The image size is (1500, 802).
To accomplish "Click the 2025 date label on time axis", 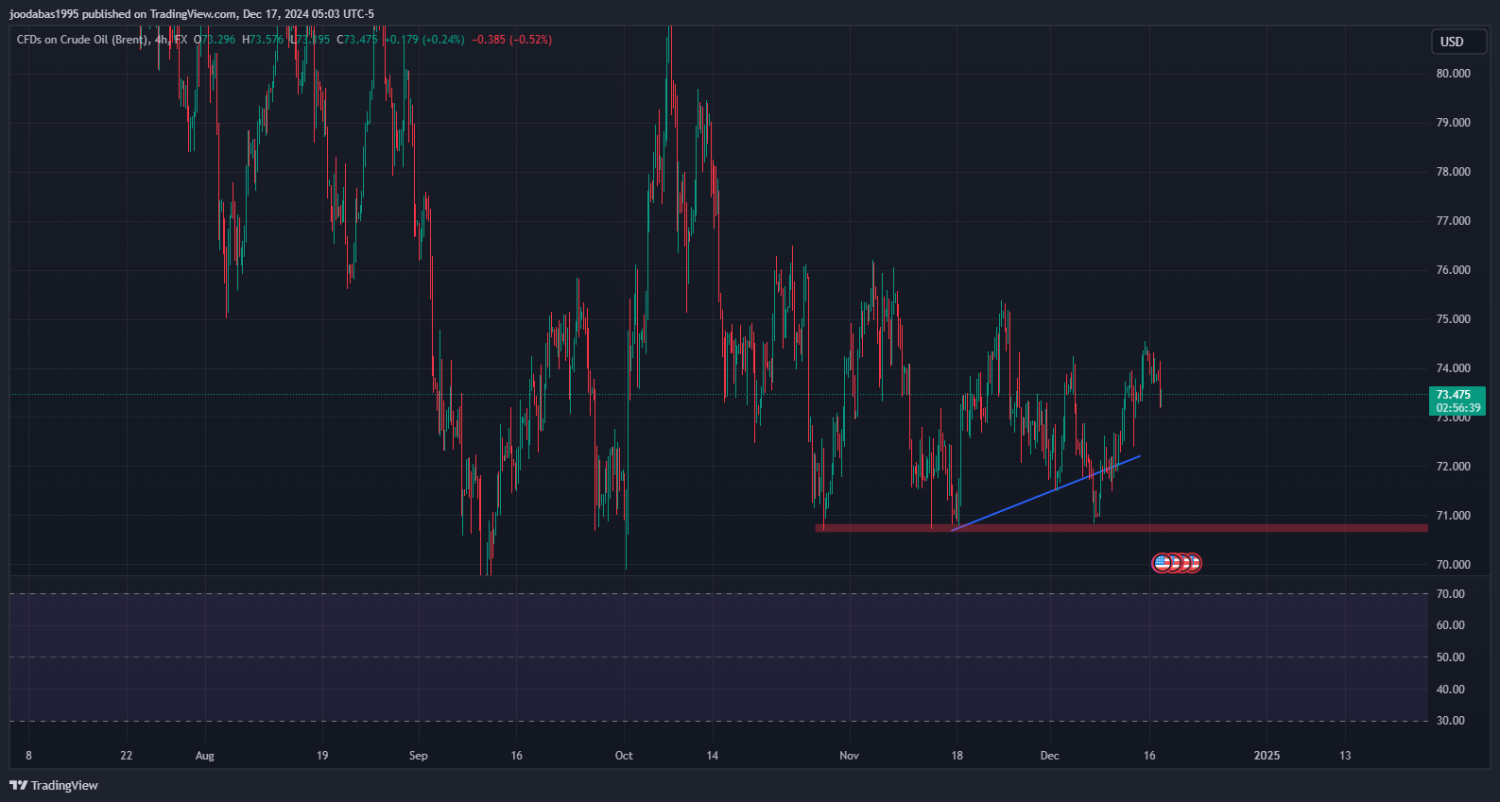I will coord(1267,755).
